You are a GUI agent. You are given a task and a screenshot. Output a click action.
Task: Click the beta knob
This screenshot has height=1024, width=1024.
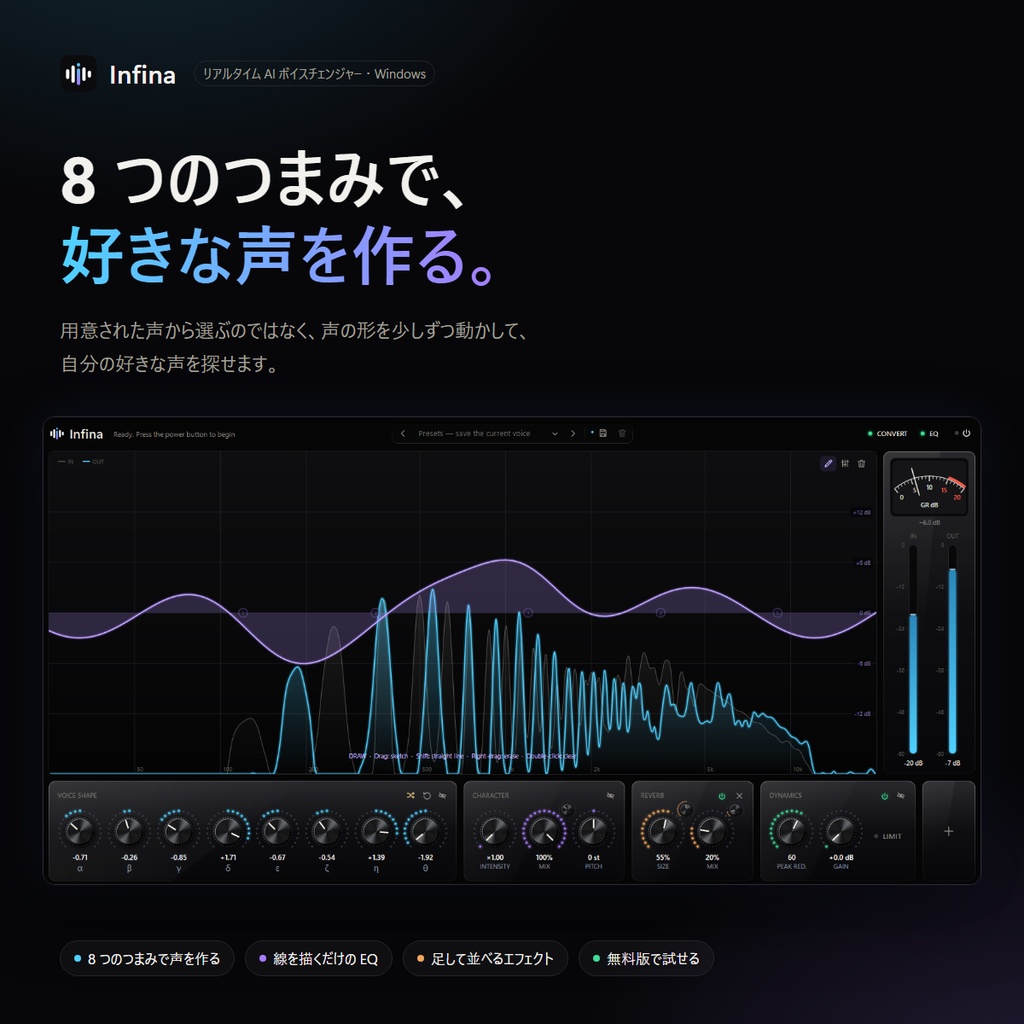pyautogui.click(x=129, y=831)
